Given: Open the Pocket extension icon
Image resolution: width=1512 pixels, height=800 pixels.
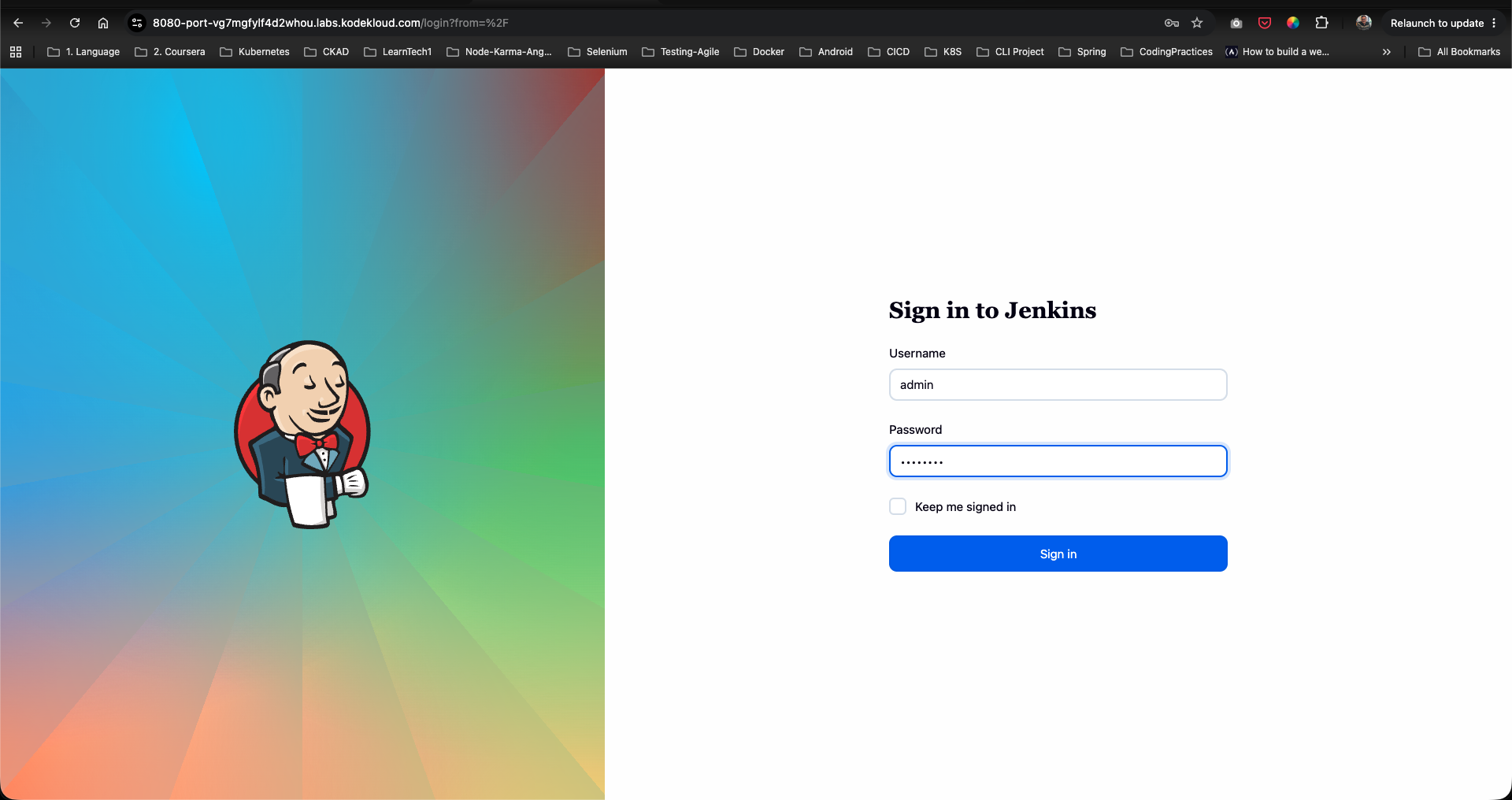Looking at the screenshot, I should pyautogui.click(x=1265, y=23).
